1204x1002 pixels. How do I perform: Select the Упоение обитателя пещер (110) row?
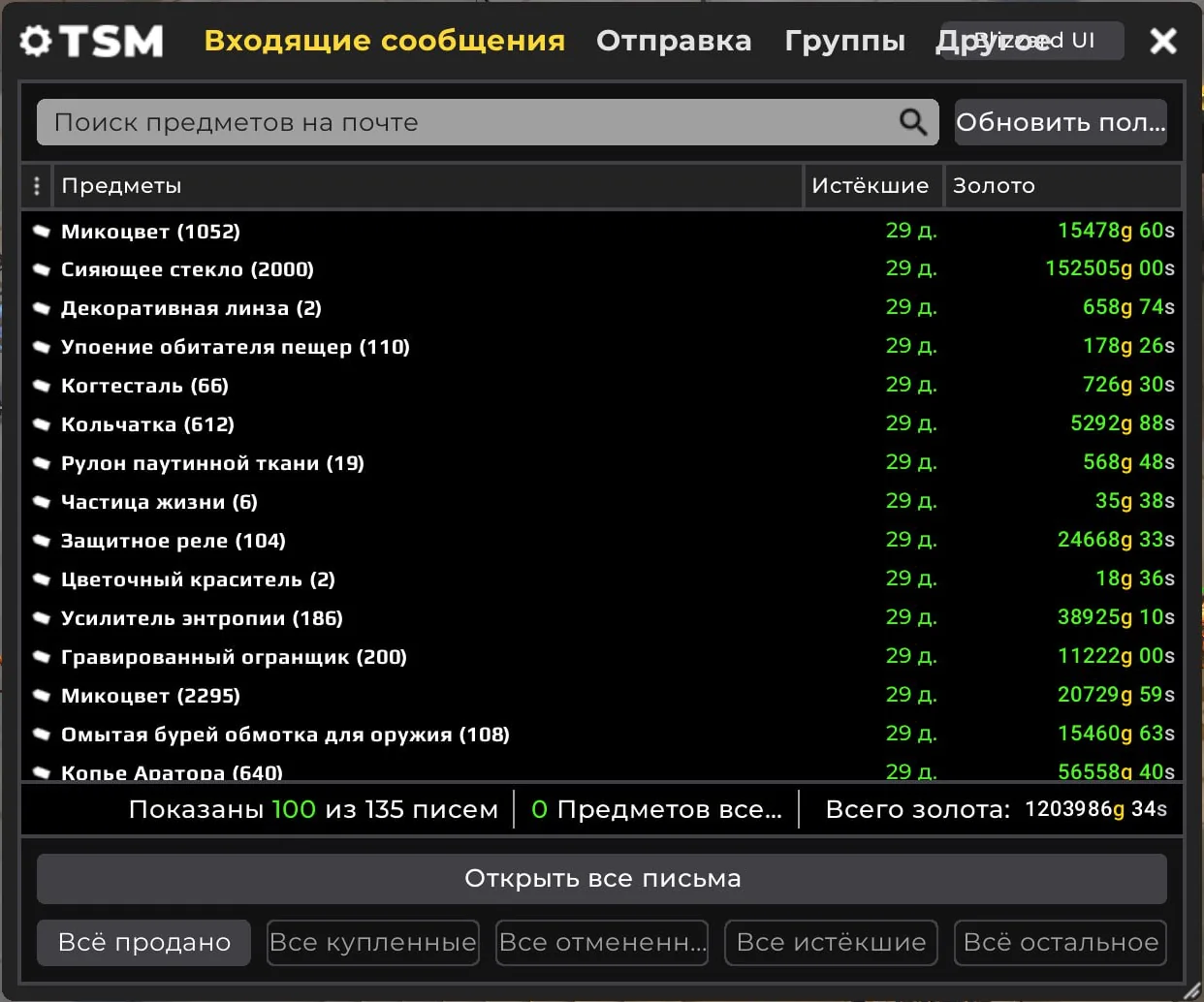(602, 347)
